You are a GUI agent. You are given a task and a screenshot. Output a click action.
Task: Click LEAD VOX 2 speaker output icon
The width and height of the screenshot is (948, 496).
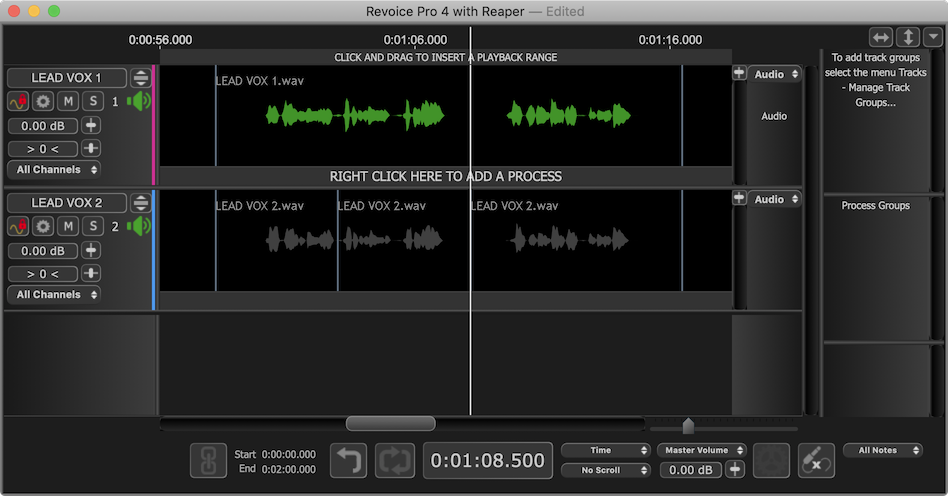pos(139,226)
